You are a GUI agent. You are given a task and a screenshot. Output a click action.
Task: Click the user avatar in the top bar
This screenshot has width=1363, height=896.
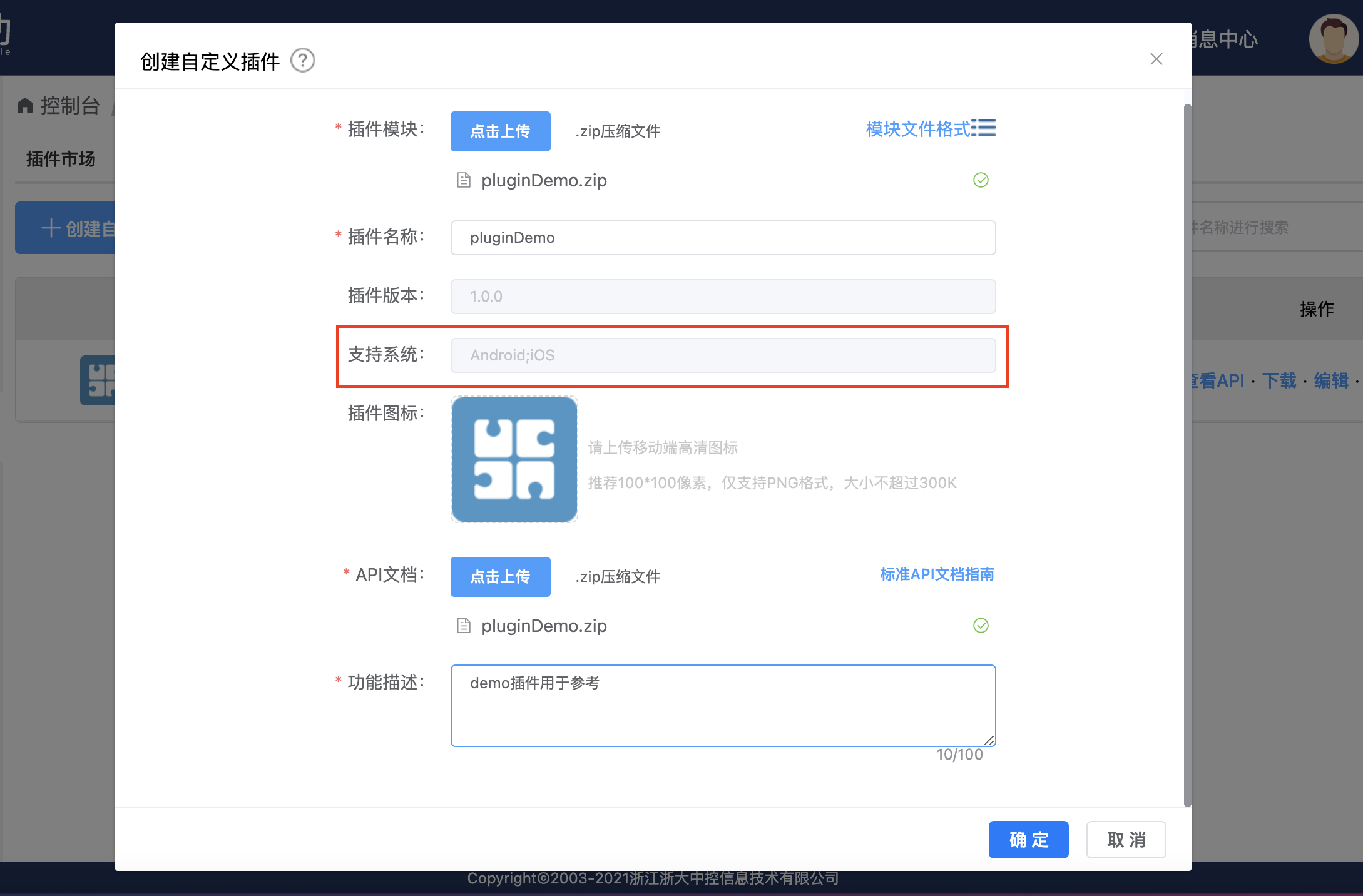click(1334, 39)
